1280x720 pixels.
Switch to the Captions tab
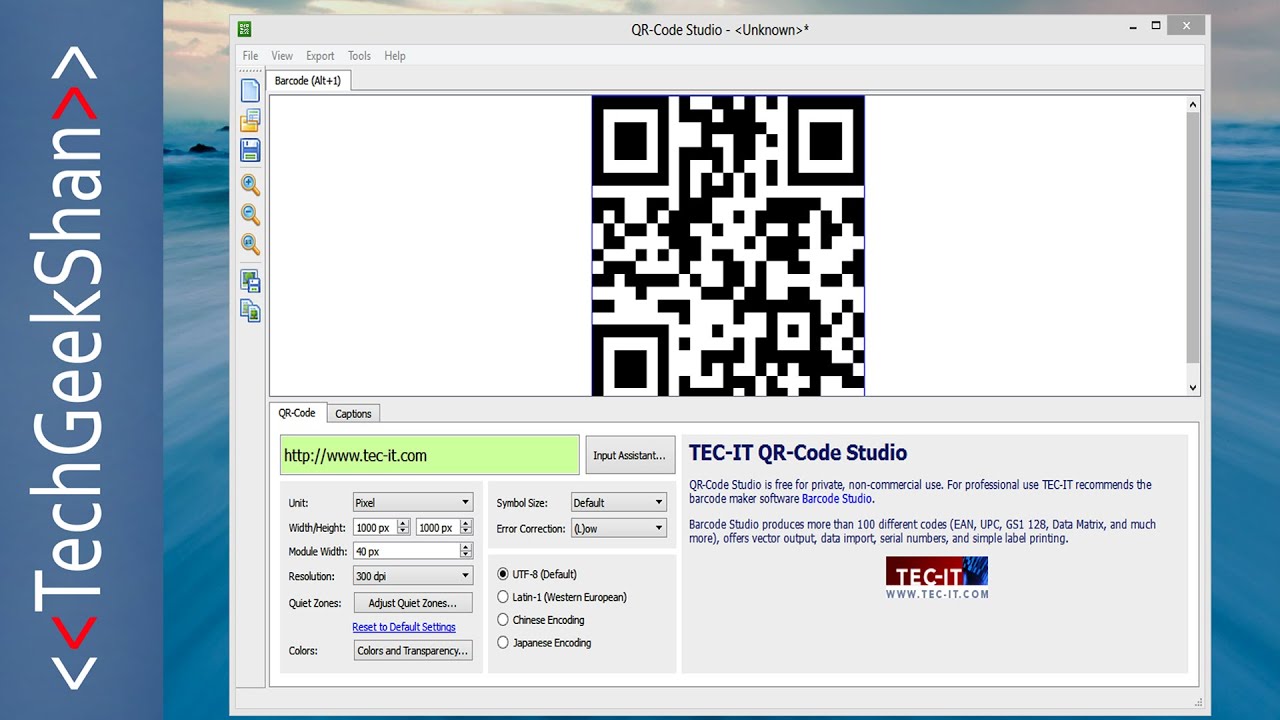pyautogui.click(x=353, y=413)
